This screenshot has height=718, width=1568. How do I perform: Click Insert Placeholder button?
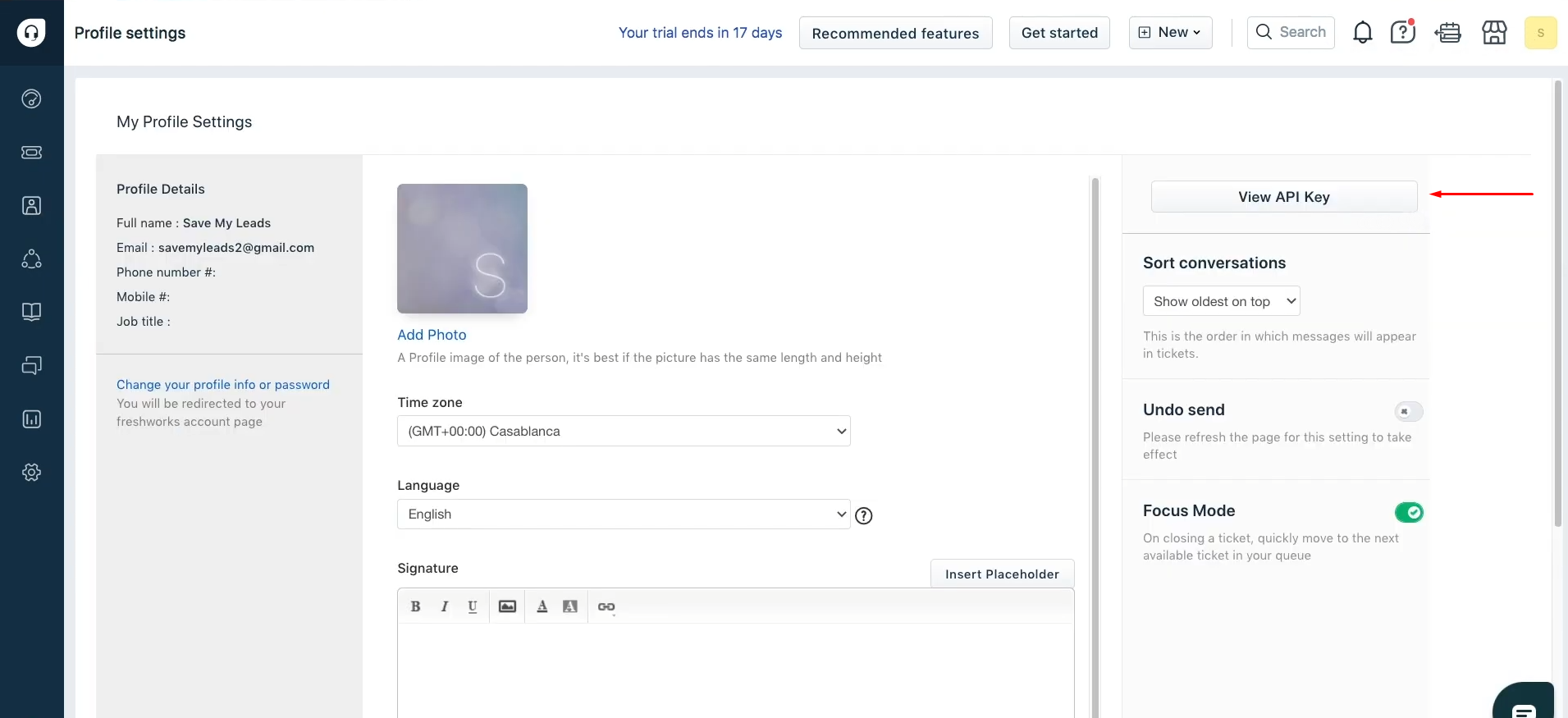(1002, 574)
